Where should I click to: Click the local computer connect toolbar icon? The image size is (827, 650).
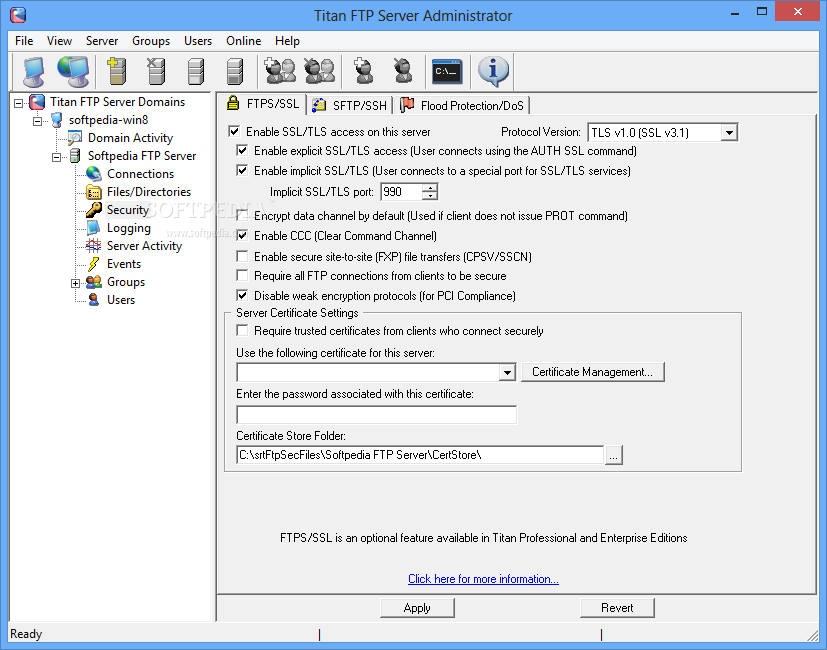point(34,71)
